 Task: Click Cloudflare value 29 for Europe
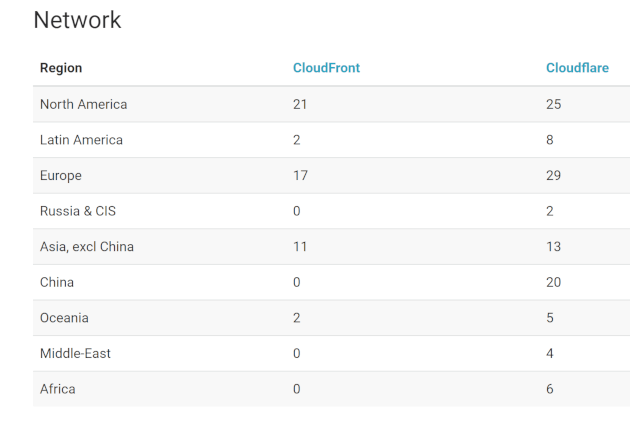pos(553,176)
